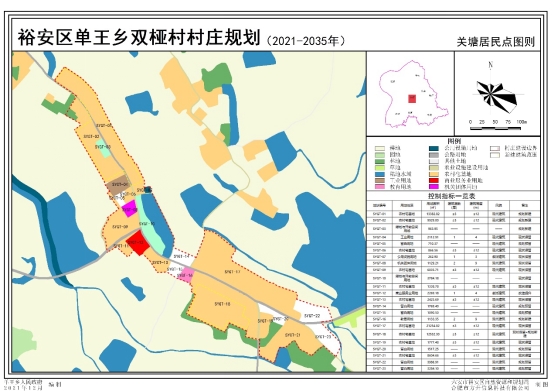Click the 控制指标一览表 table heading
The image size is (552, 391).
coord(454,196)
